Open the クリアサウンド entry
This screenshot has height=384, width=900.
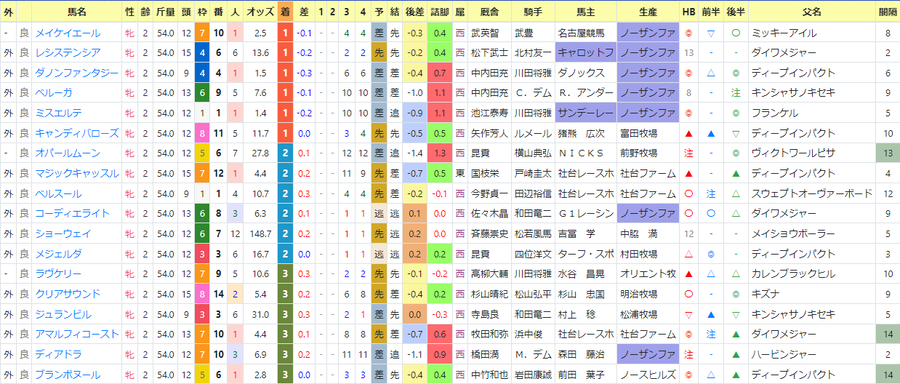click(x=68, y=294)
